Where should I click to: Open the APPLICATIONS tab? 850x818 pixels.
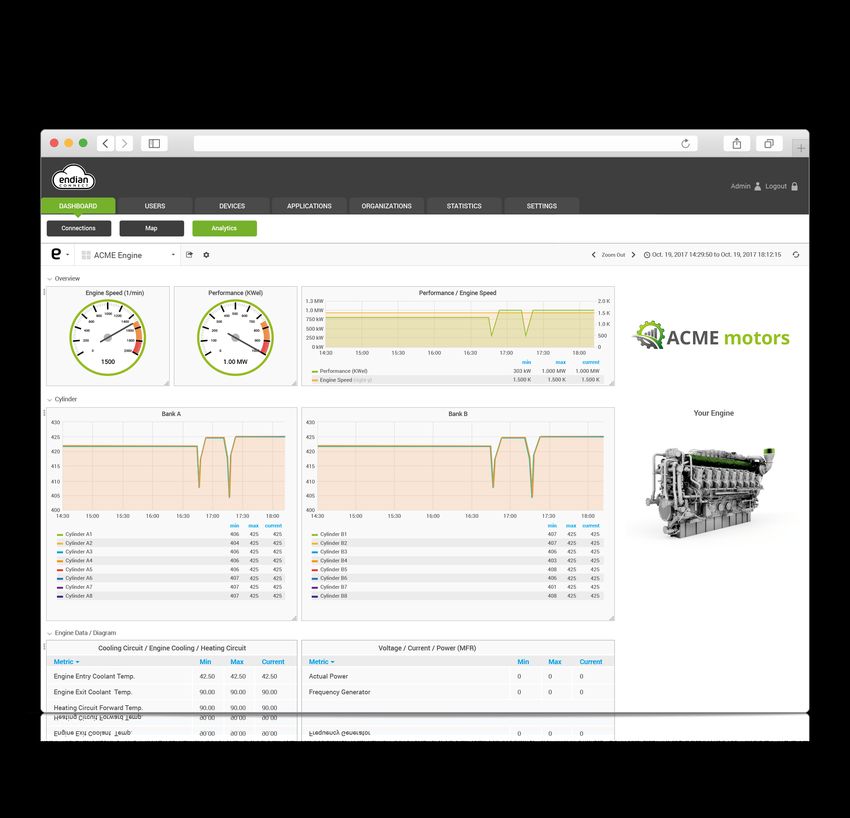tap(309, 206)
